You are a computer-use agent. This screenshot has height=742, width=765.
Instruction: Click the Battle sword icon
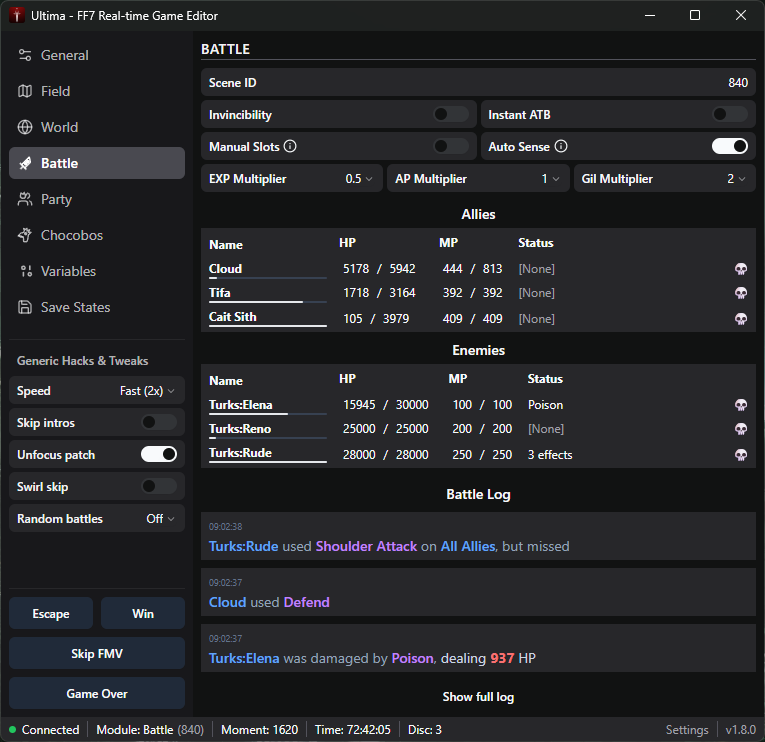[25, 163]
